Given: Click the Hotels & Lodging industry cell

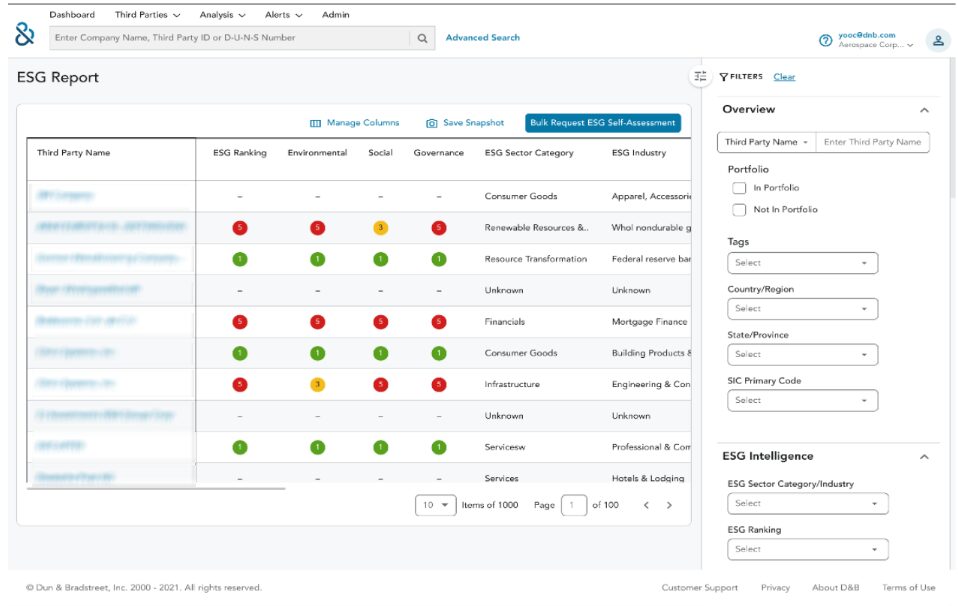Looking at the screenshot, I should tap(648, 478).
